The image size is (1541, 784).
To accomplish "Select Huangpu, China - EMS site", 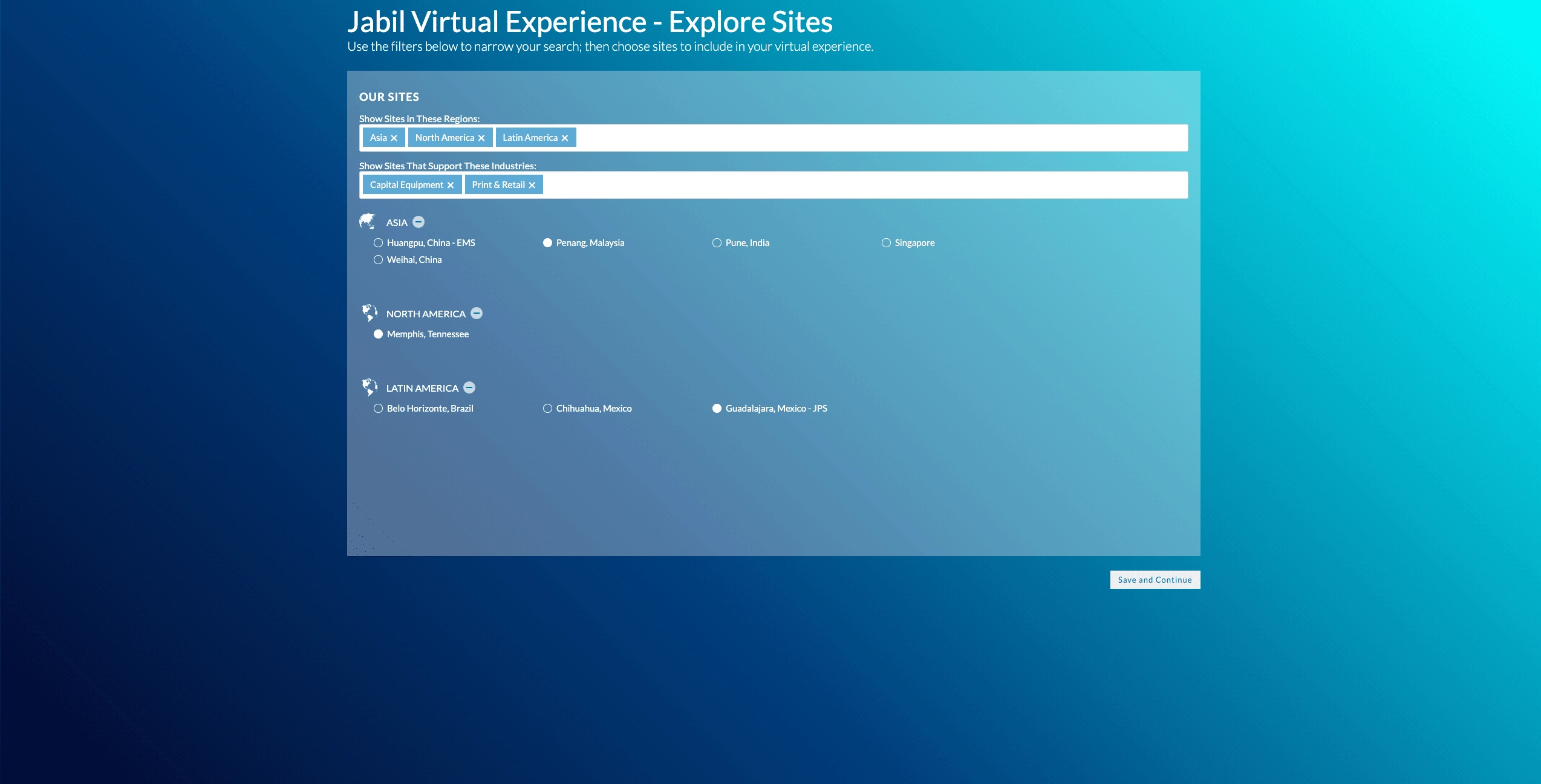I will tap(378, 242).
